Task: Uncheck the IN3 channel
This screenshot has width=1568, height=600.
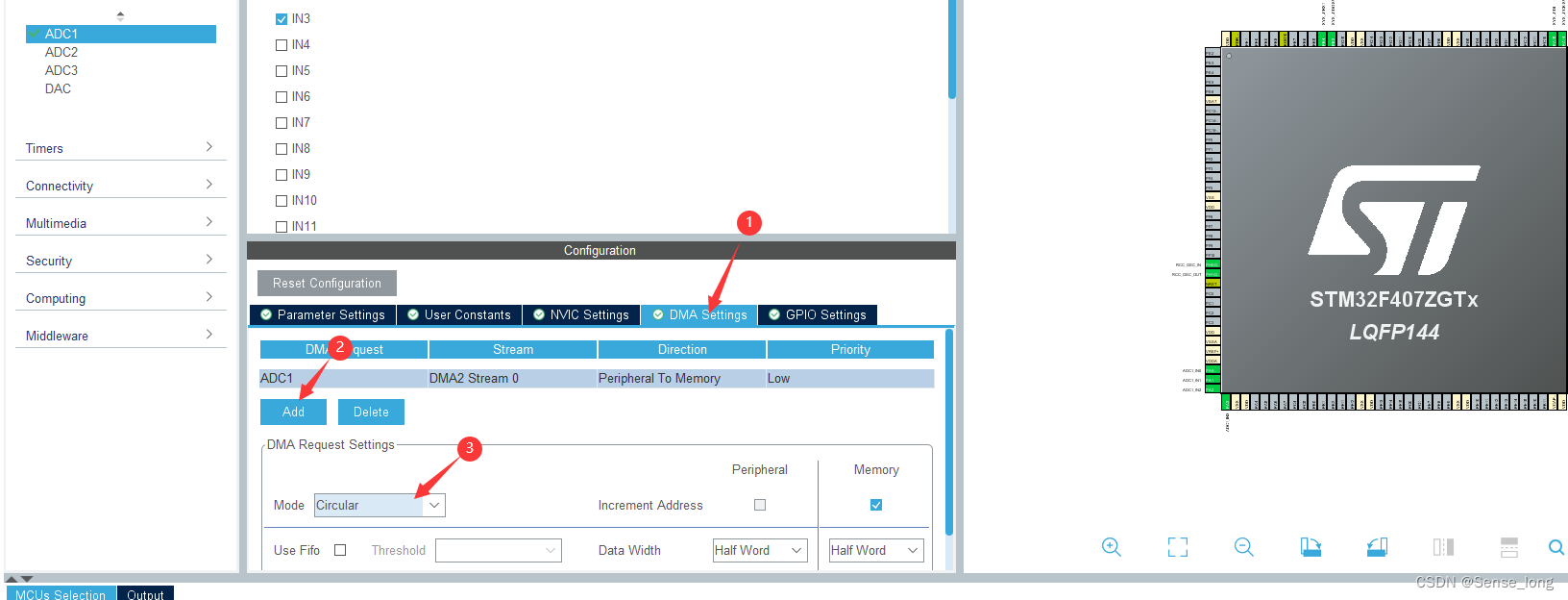Action: click(x=282, y=19)
